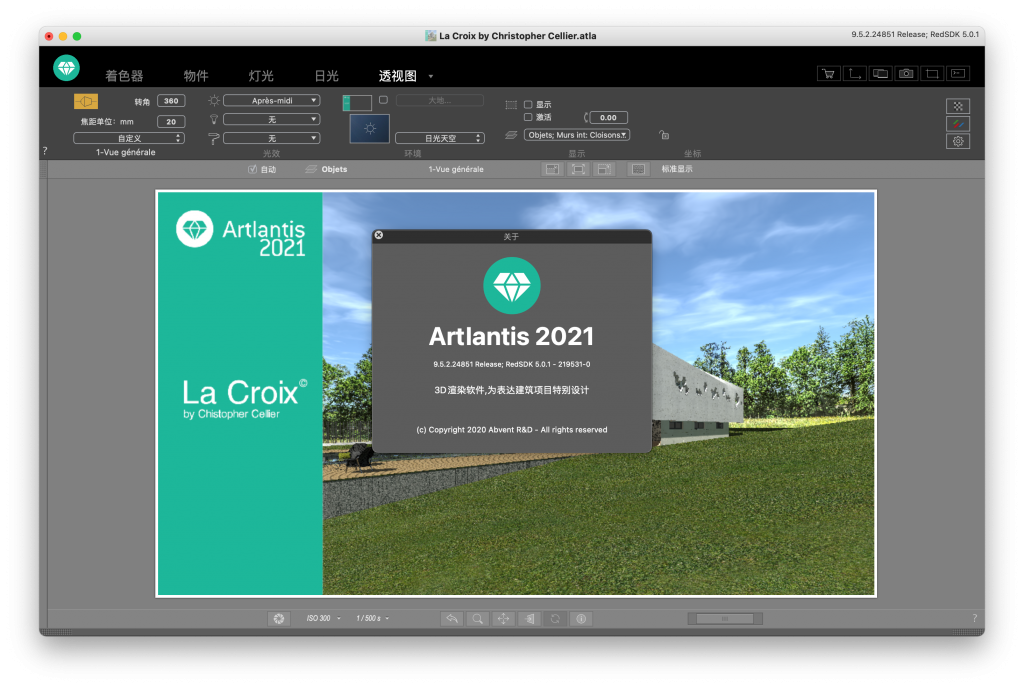Click the camera render icon
Image resolution: width=1024 pixels, height=688 pixels.
pos(906,73)
